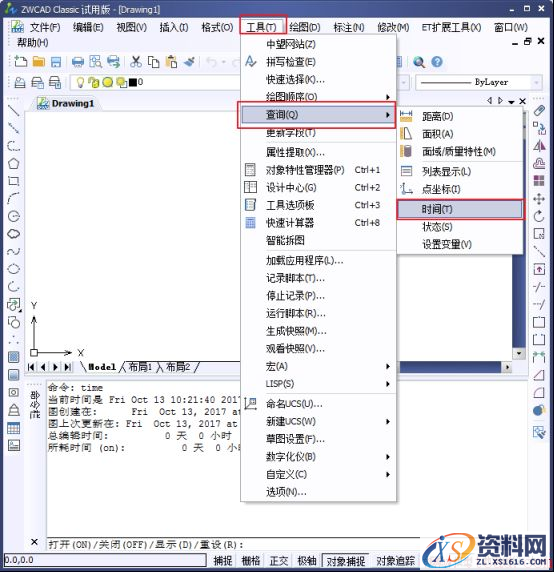Viewport: 554px width, 572px height.
Task: Select the Revision Cloud draw tool
Action: click(14, 234)
